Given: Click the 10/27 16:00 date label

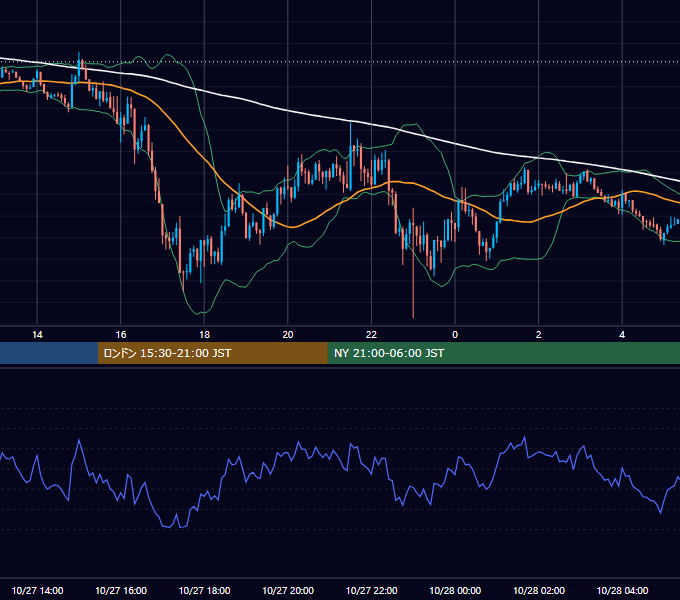Looking at the screenshot, I should [x=121, y=590].
